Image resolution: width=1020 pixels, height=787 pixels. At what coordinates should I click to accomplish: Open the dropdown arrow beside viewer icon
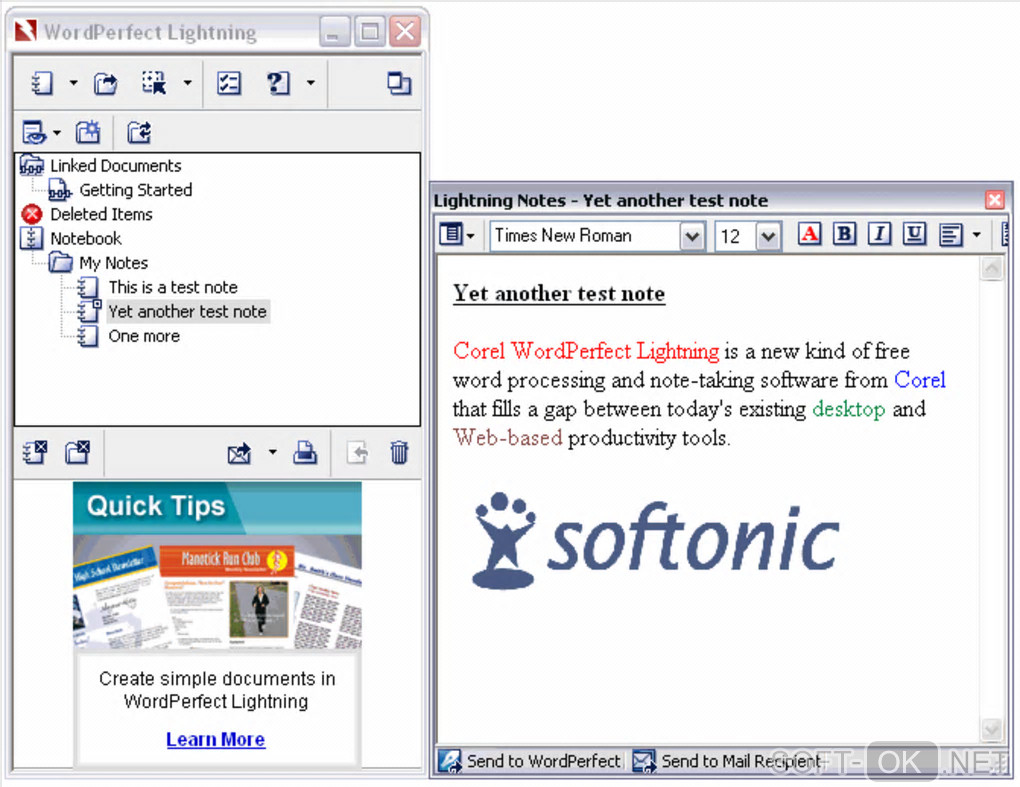click(x=57, y=133)
